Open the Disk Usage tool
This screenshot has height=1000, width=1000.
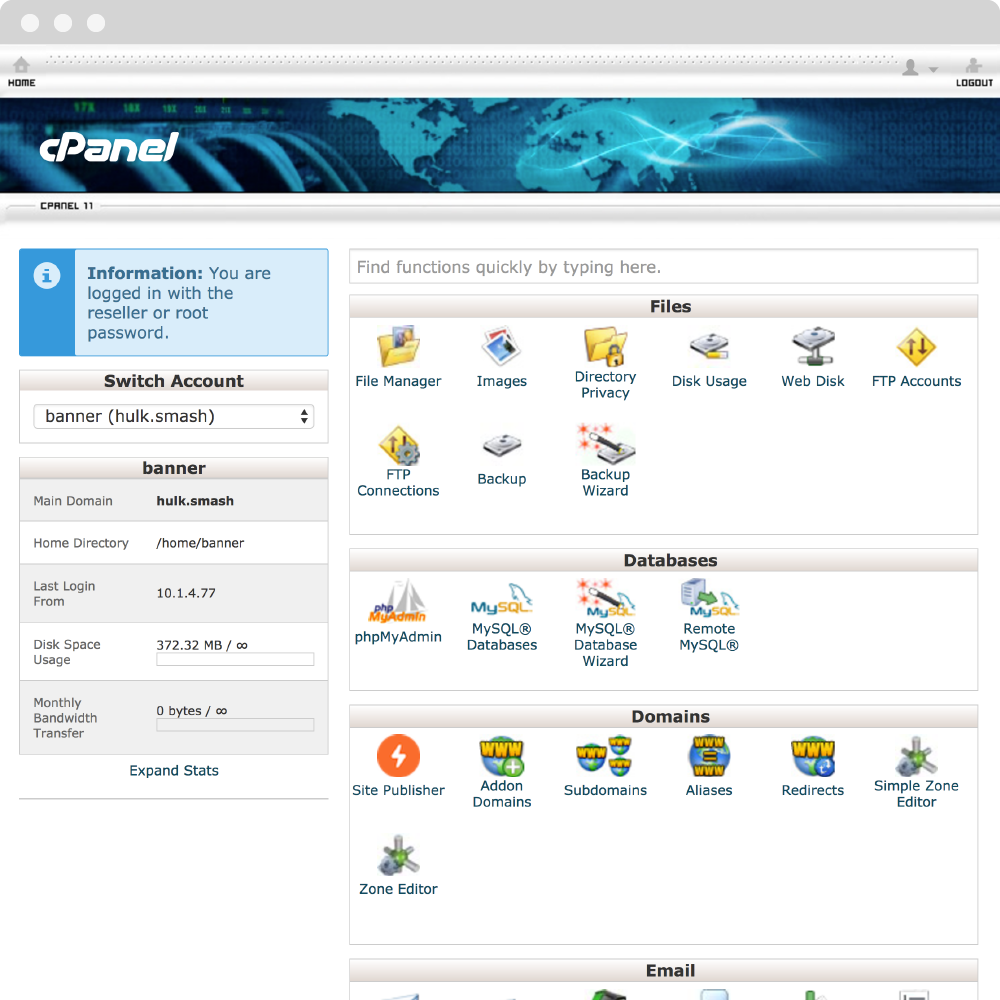point(709,348)
